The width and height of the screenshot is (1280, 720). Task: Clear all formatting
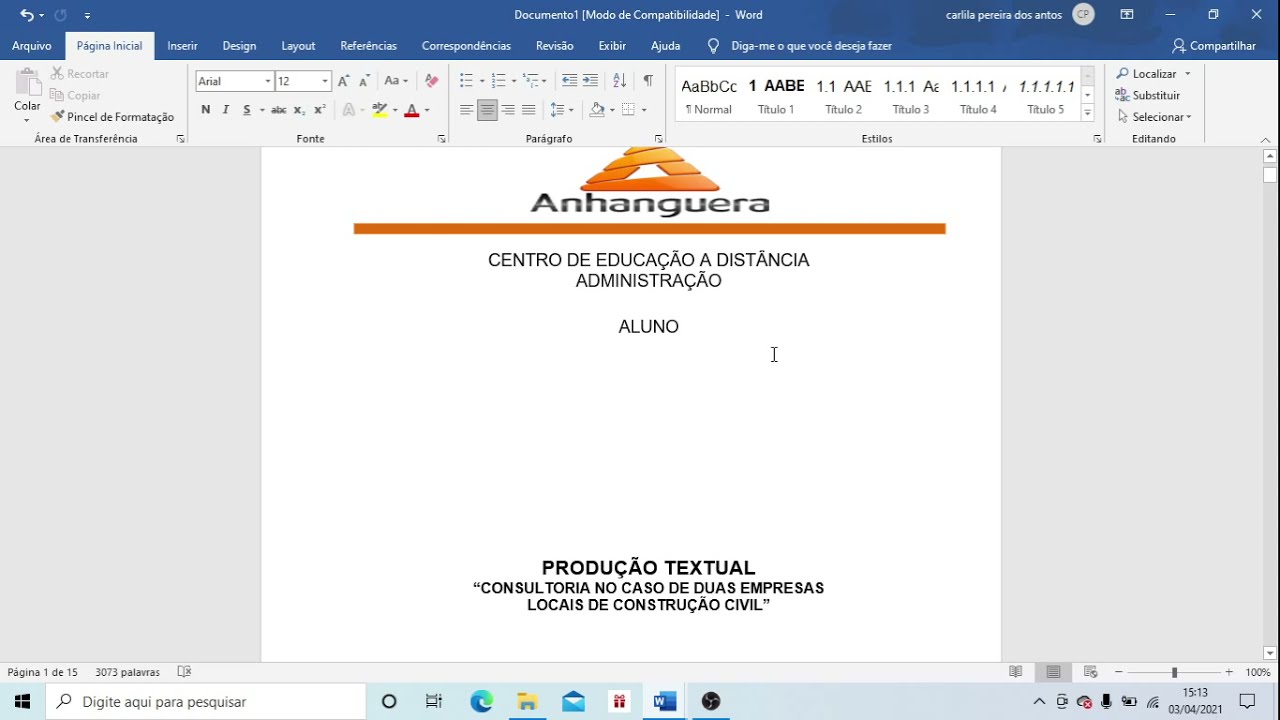tap(432, 81)
